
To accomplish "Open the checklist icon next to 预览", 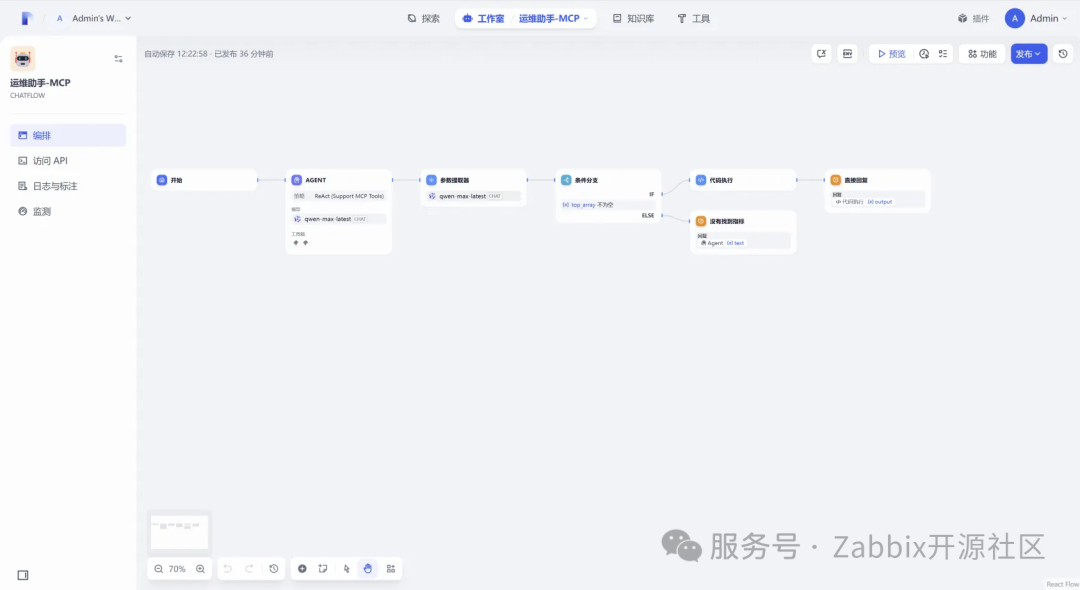I will [x=944, y=53].
